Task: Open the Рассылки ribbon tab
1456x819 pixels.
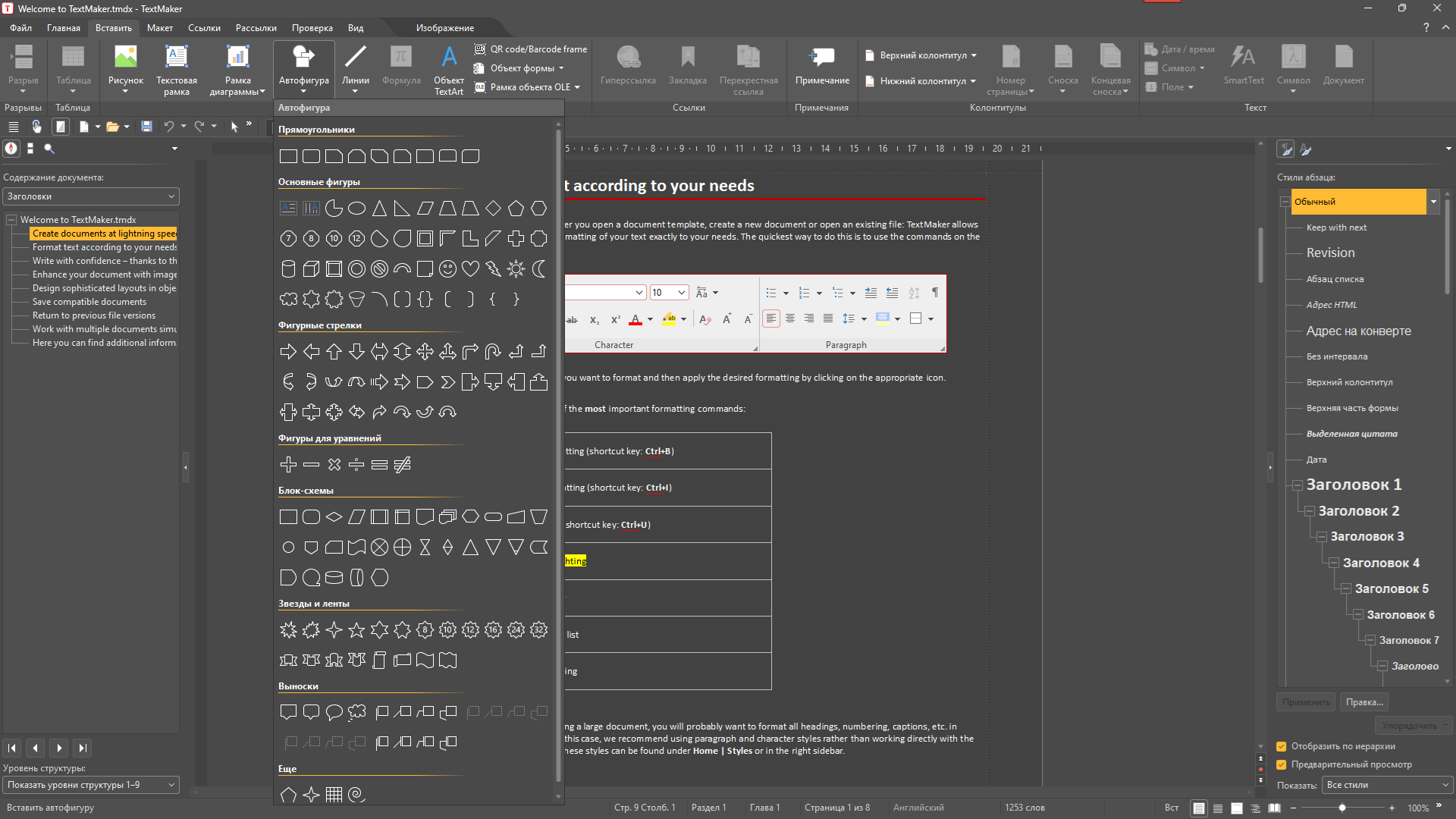Action: point(256,28)
